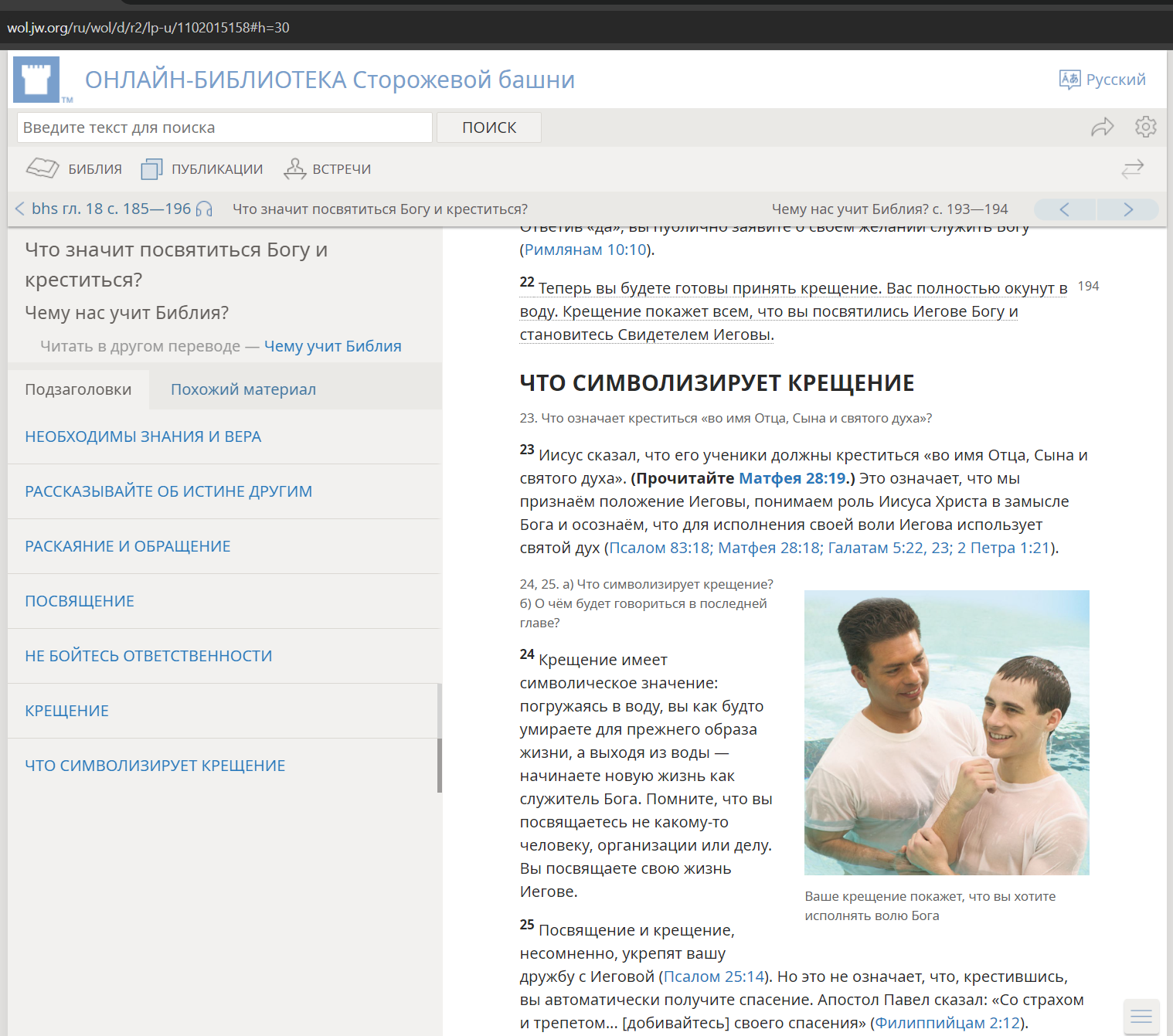Viewport: 1173px width, 1036px height.
Task: Open the Римлянам 10:10 scripture link
Action: [x=585, y=250]
